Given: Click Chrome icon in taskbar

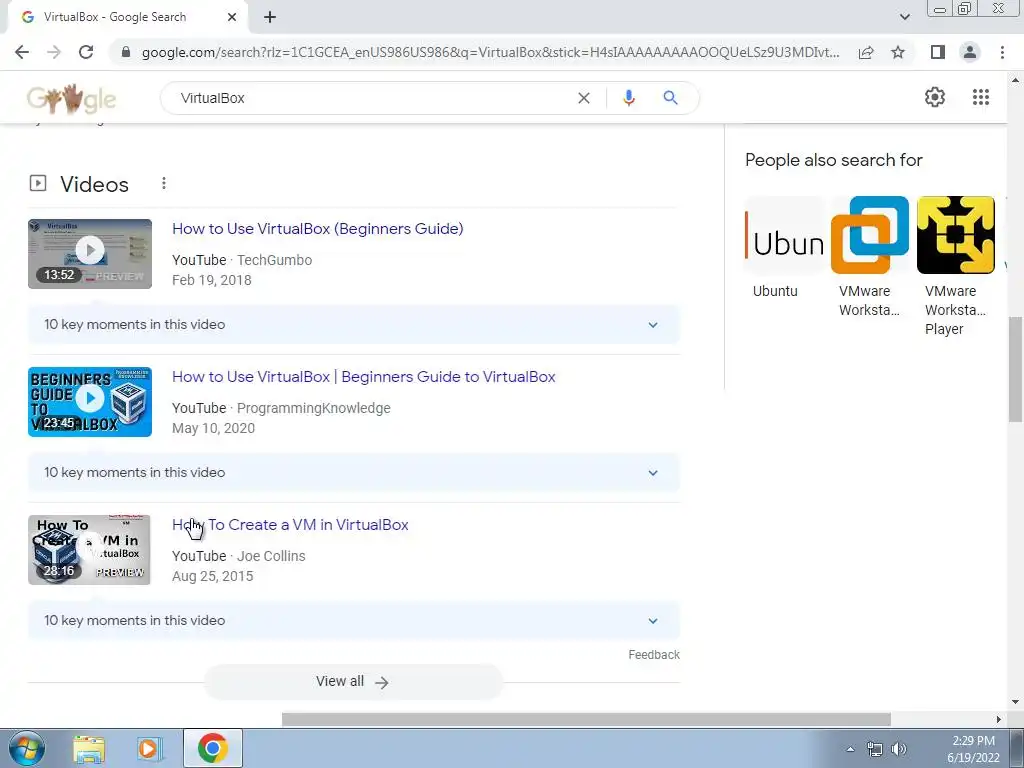Looking at the screenshot, I should pos(213,748).
